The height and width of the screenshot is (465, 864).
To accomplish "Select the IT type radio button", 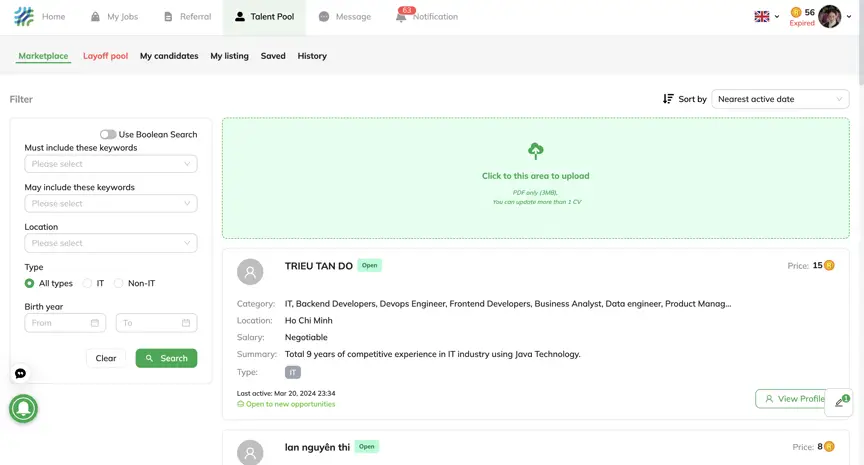I will [x=87, y=283].
